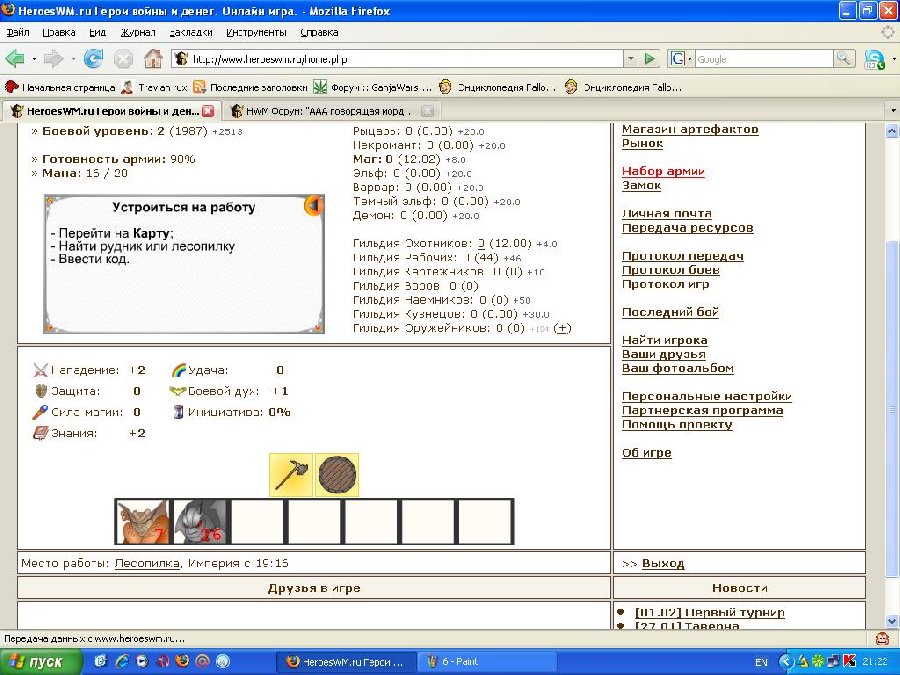Image resolution: width=900 pixels, height=675 pixels.
Task: Click the search magnifier icon
Action: [844, 59]
